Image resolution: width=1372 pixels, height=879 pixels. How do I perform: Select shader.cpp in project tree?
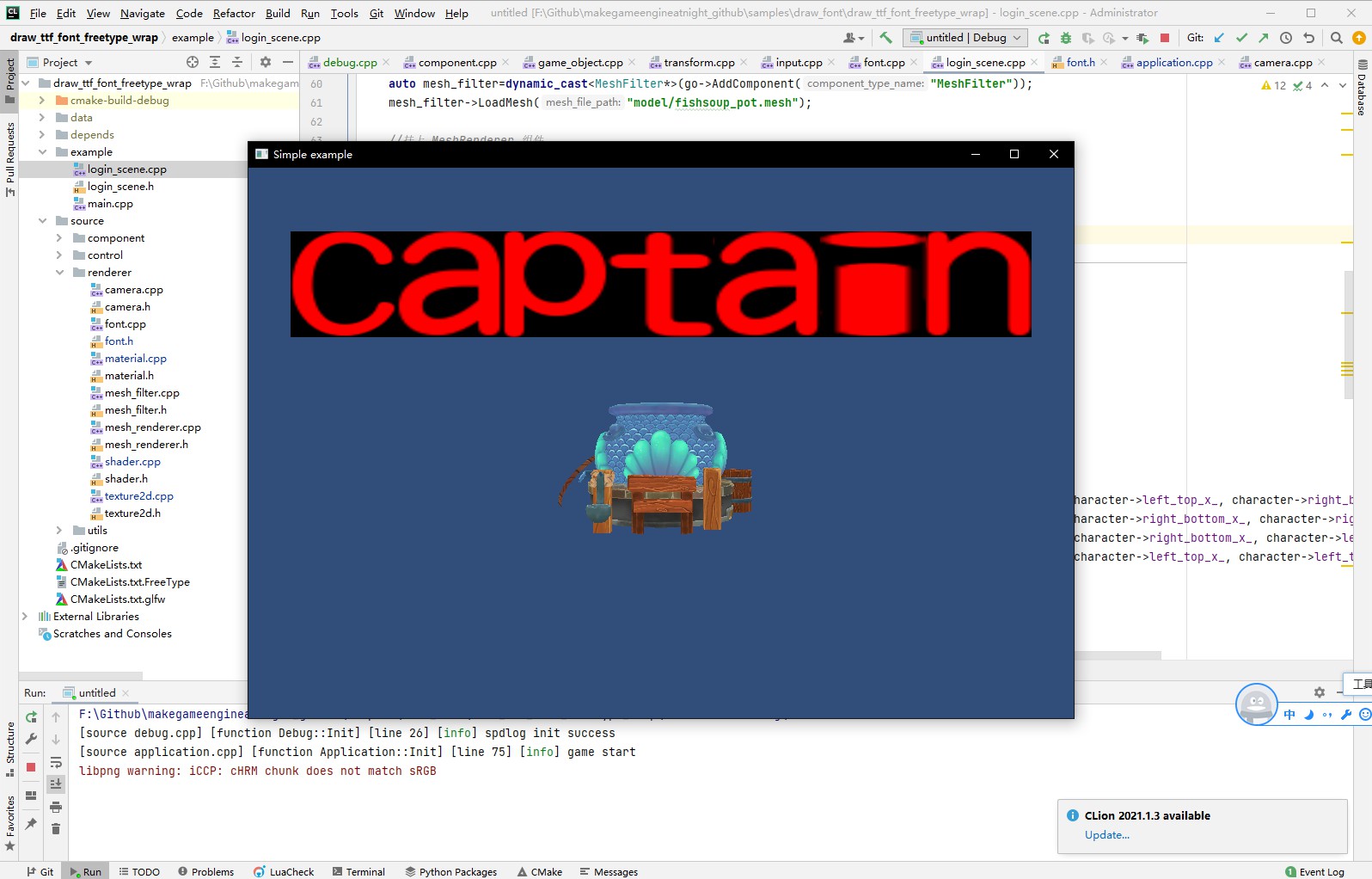[132, 462]
